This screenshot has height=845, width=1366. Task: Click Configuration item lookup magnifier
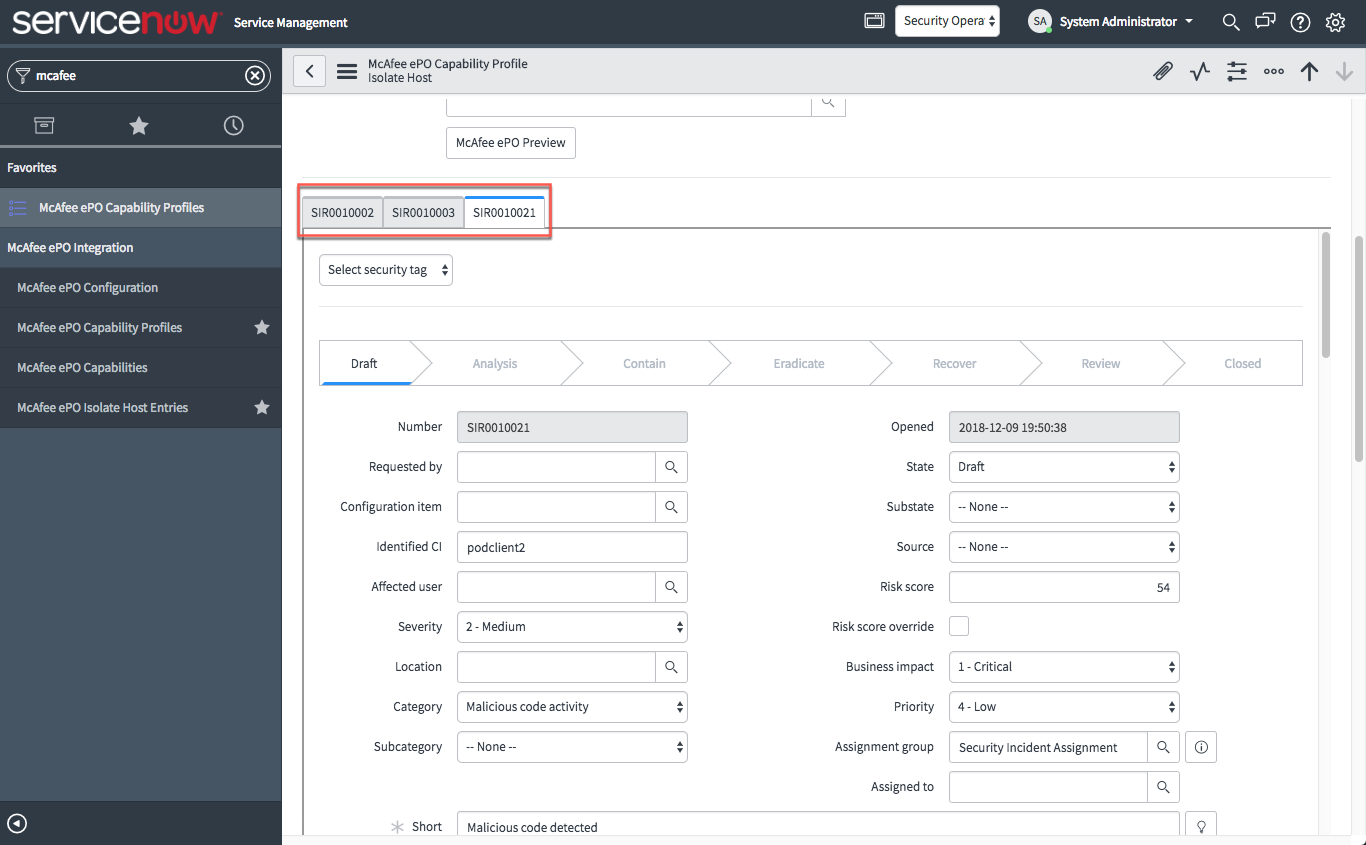(x=671, y=507)
